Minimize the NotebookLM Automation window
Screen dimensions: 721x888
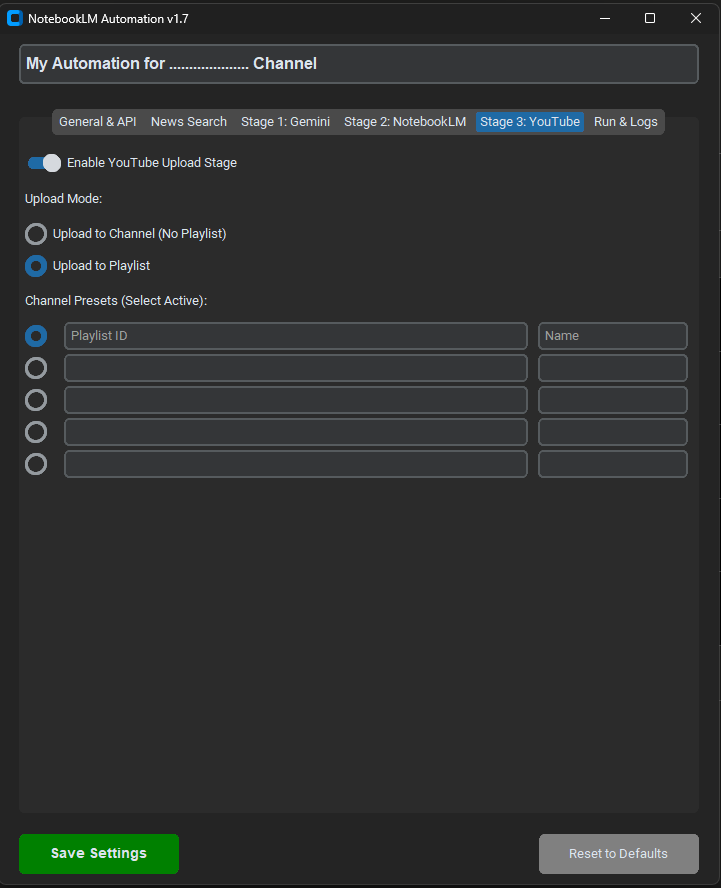click(x=605, y=19)
